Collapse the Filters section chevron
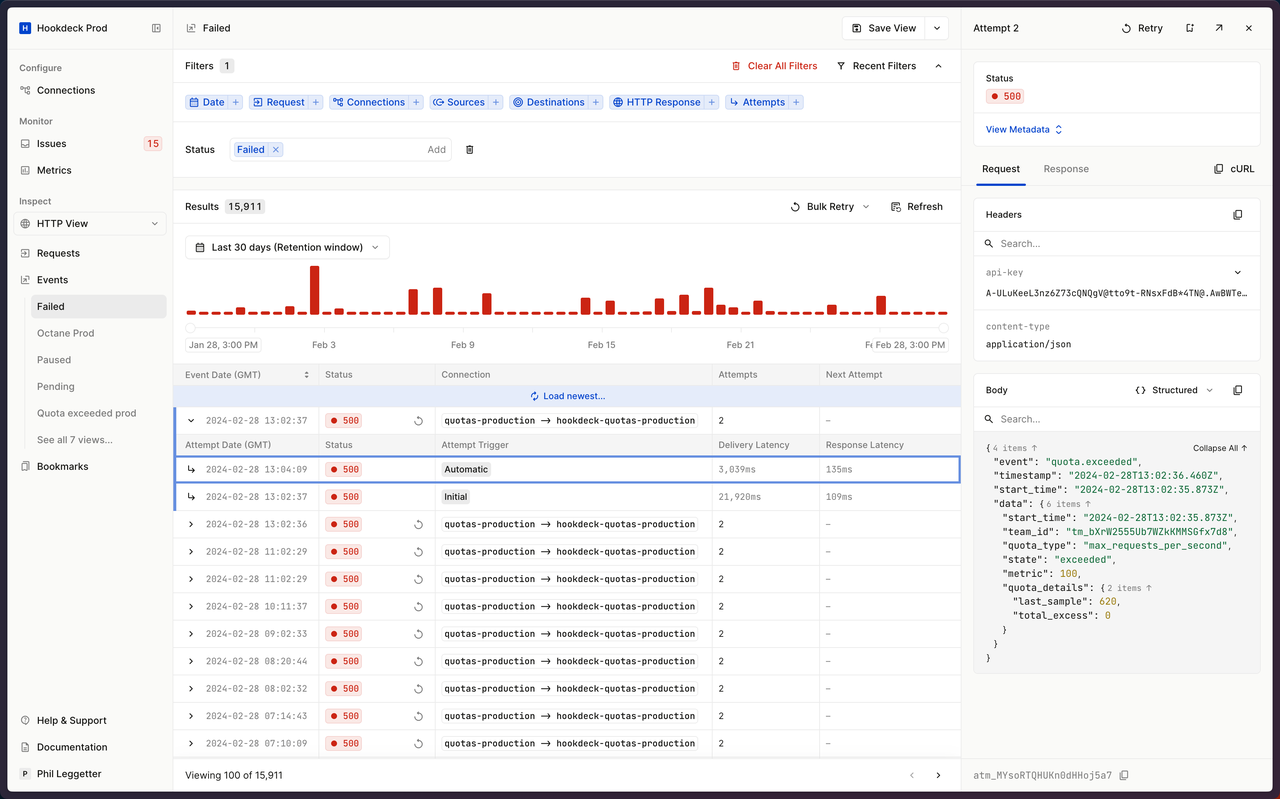The image size is (1280, 799). click(938, 66)
